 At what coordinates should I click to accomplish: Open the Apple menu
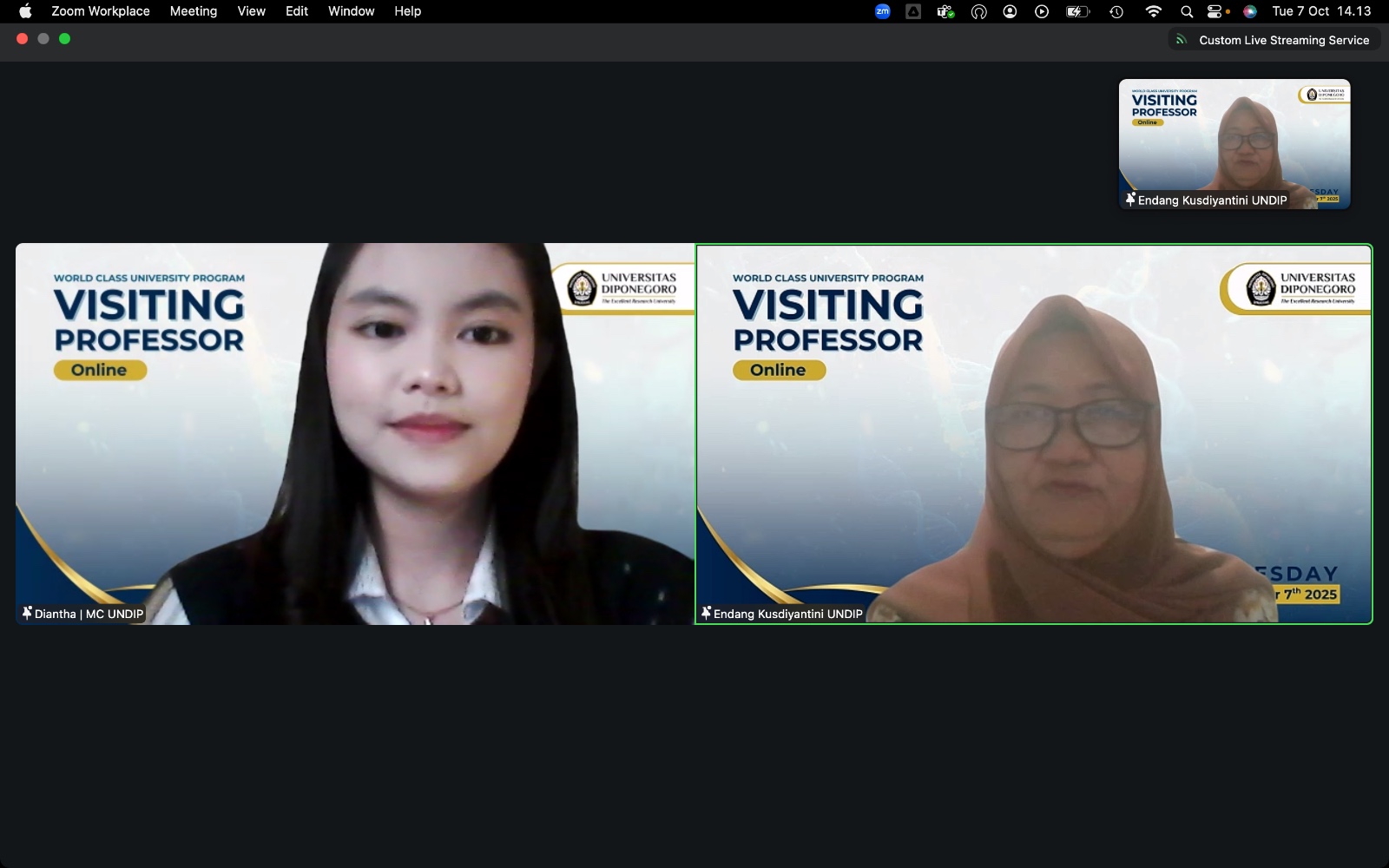pos(25,11)
